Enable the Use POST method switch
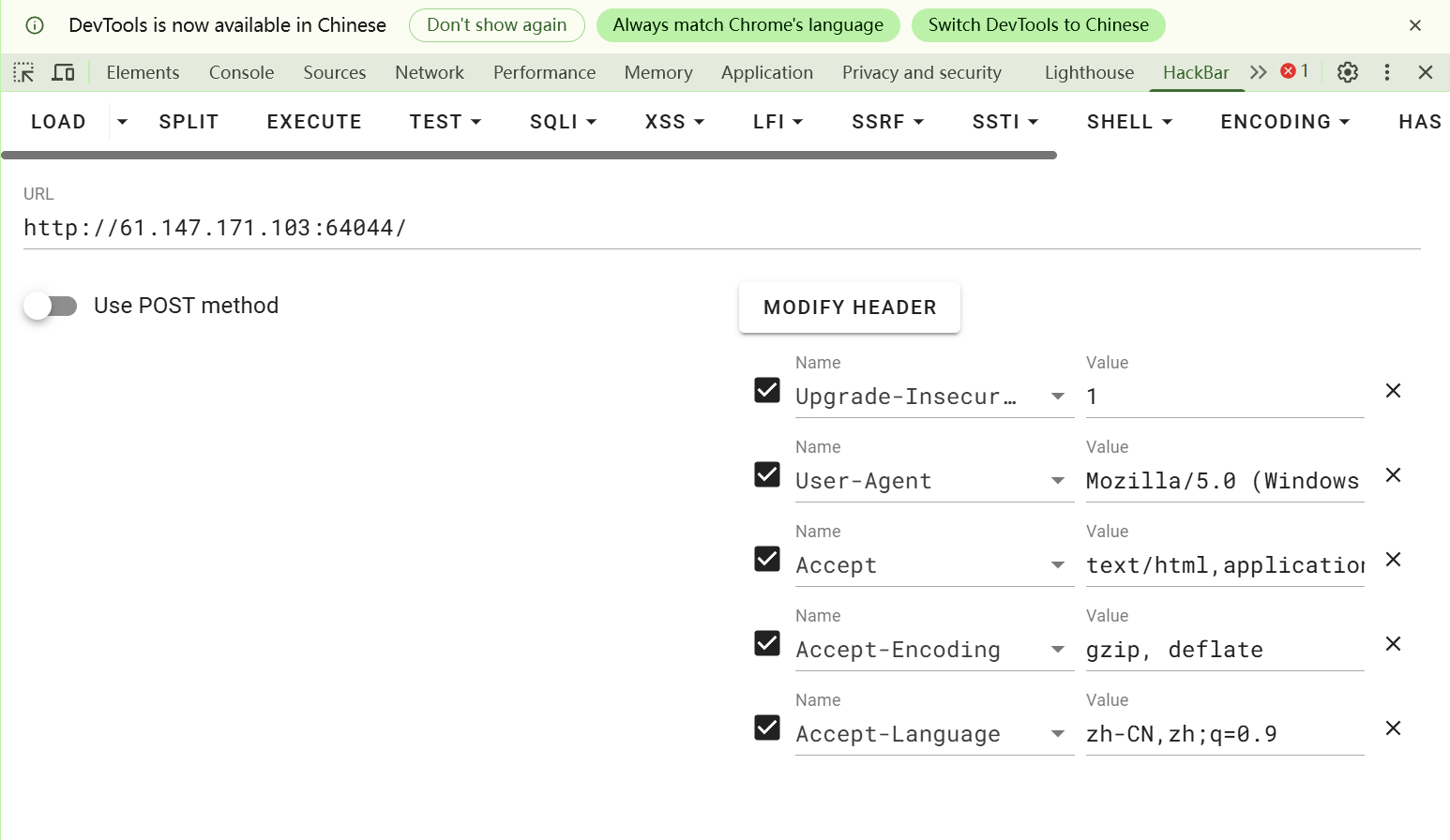Screen dimensions: 1450x840 (x=51, y=306)
